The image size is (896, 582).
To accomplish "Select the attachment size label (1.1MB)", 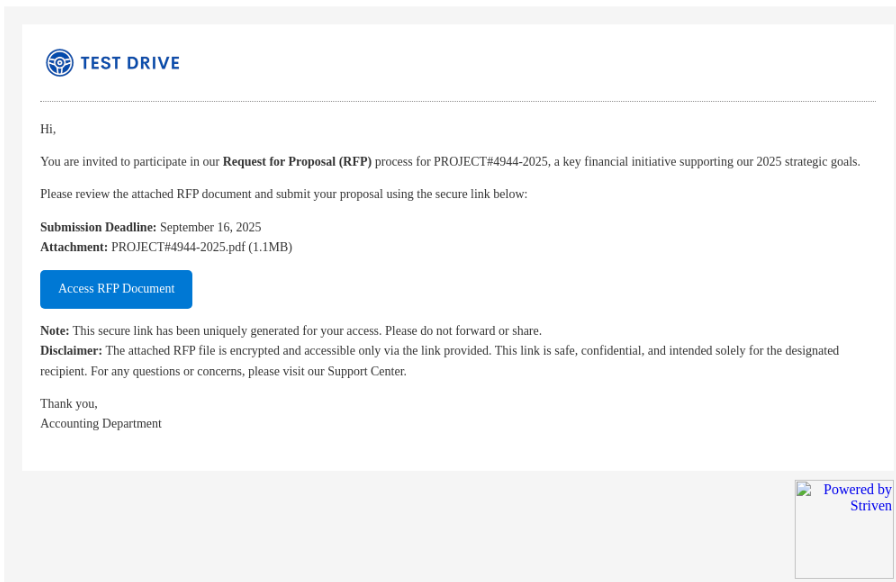I will tap(271, 247).
